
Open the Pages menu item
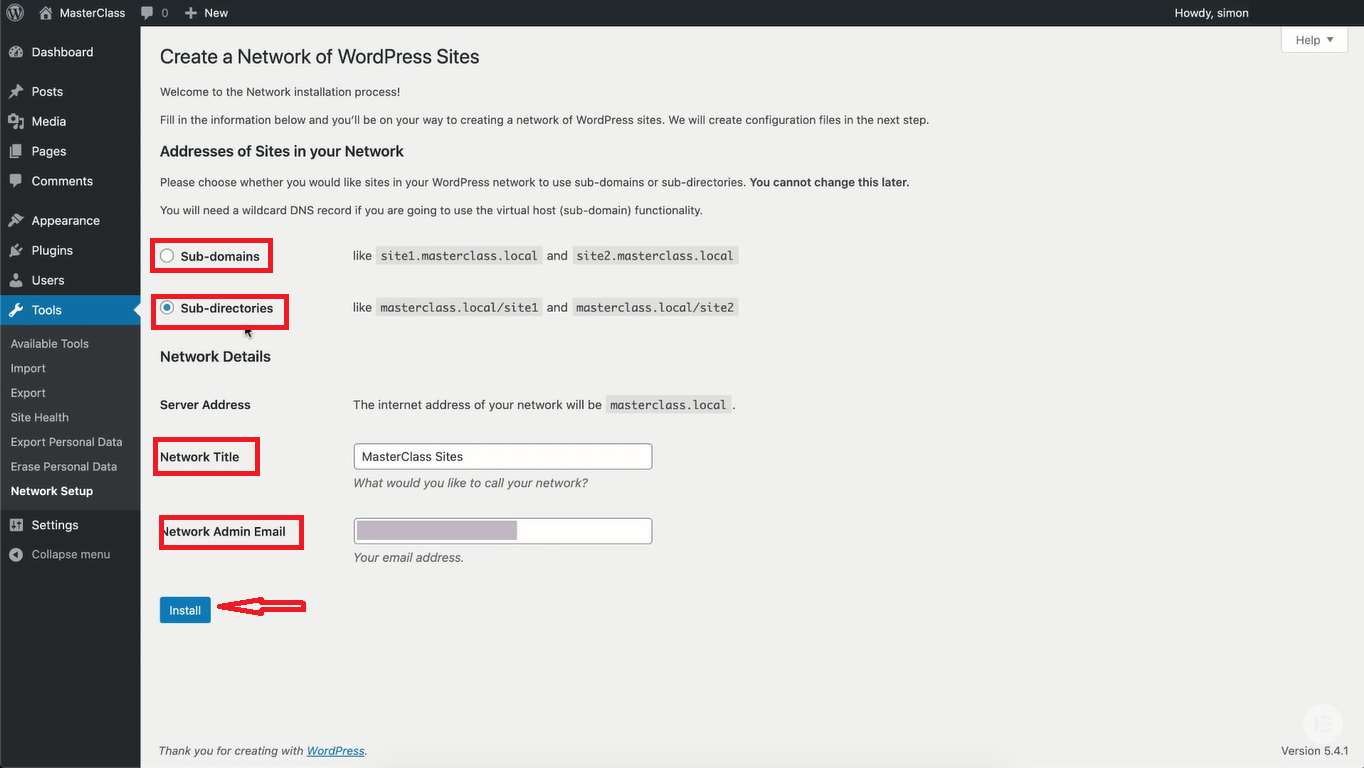click(x=49, y=151)
